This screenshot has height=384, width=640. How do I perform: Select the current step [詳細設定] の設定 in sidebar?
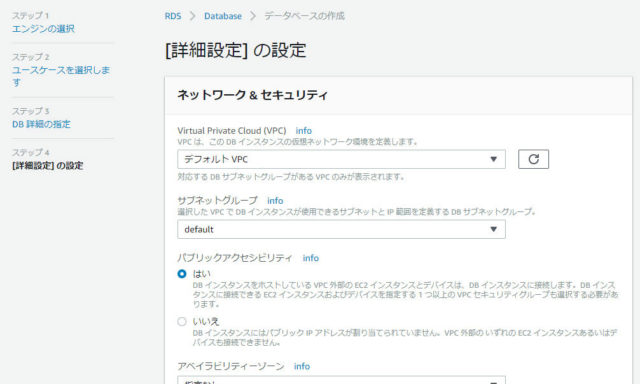[x=48, y=166]
